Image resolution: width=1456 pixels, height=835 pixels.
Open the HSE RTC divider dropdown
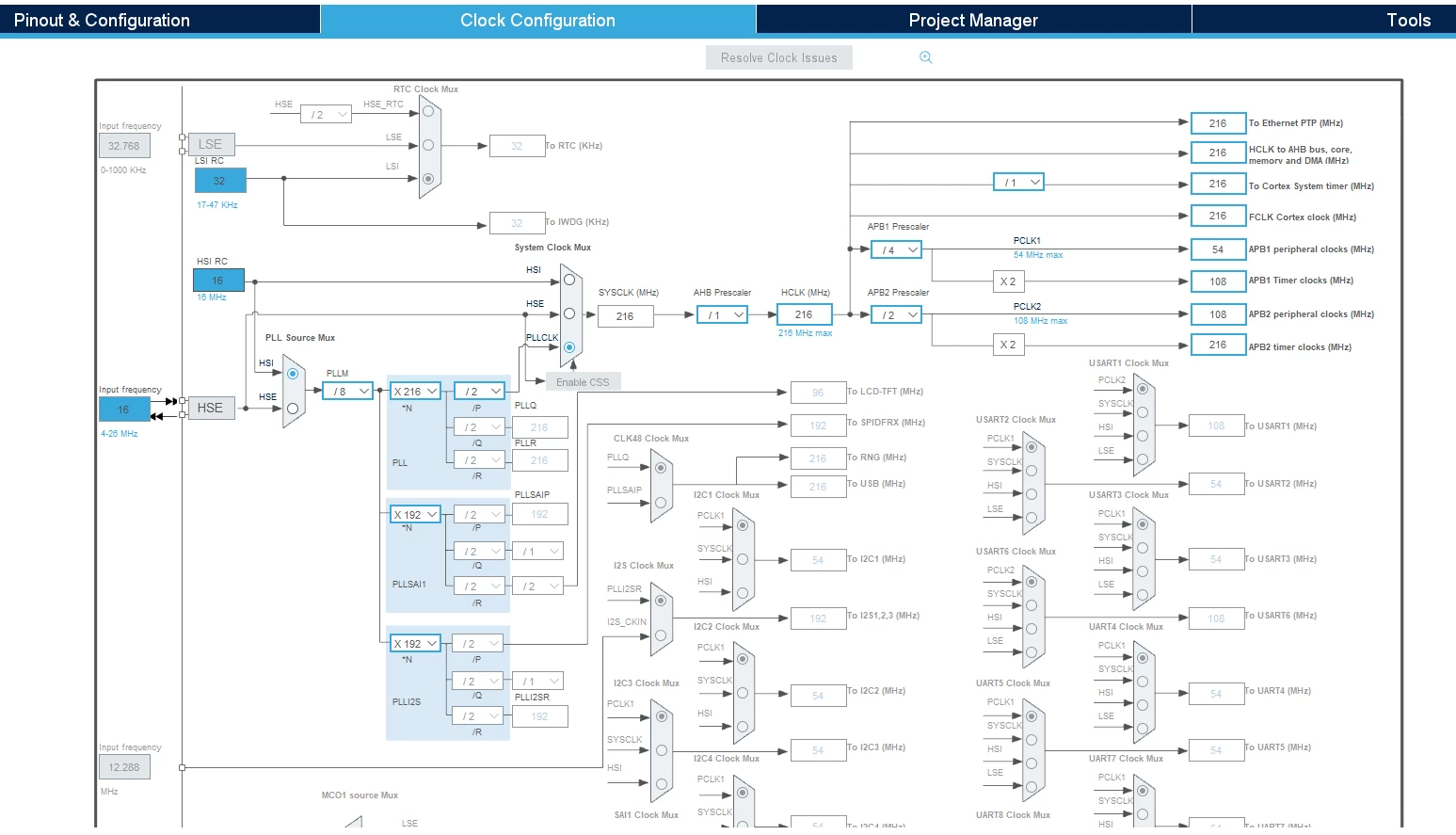[326, 114]
